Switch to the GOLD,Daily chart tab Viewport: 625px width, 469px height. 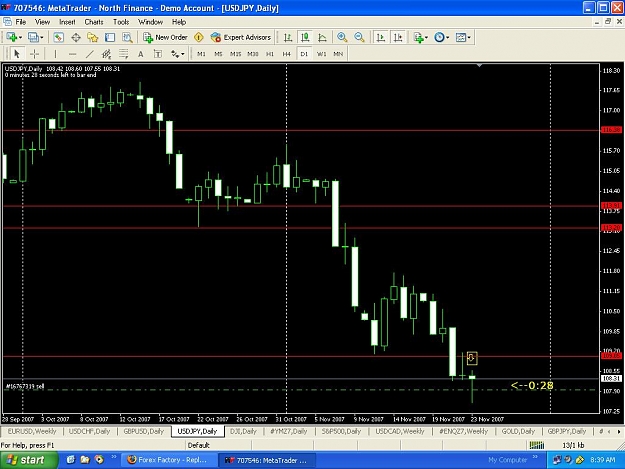click(518, 431)
